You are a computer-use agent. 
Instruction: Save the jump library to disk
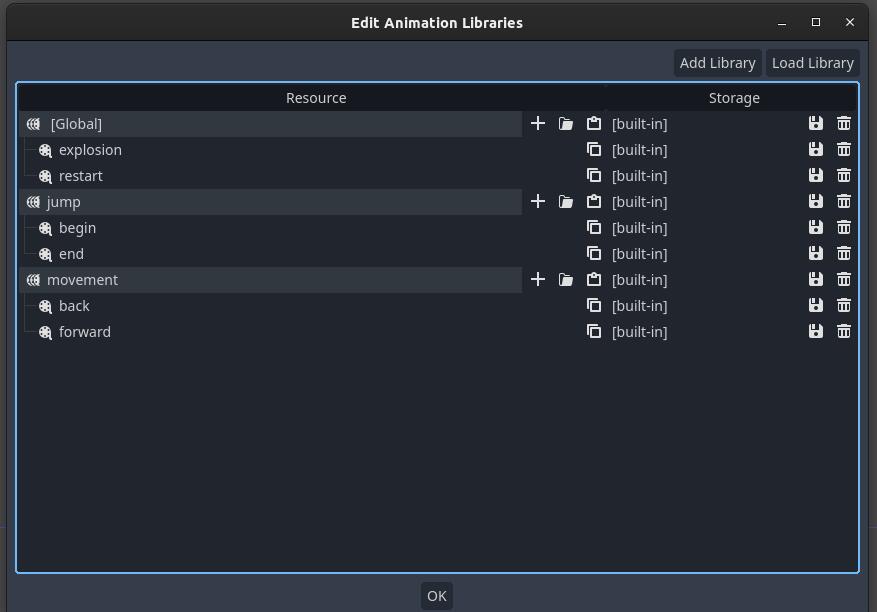click(x=815, y=201)
